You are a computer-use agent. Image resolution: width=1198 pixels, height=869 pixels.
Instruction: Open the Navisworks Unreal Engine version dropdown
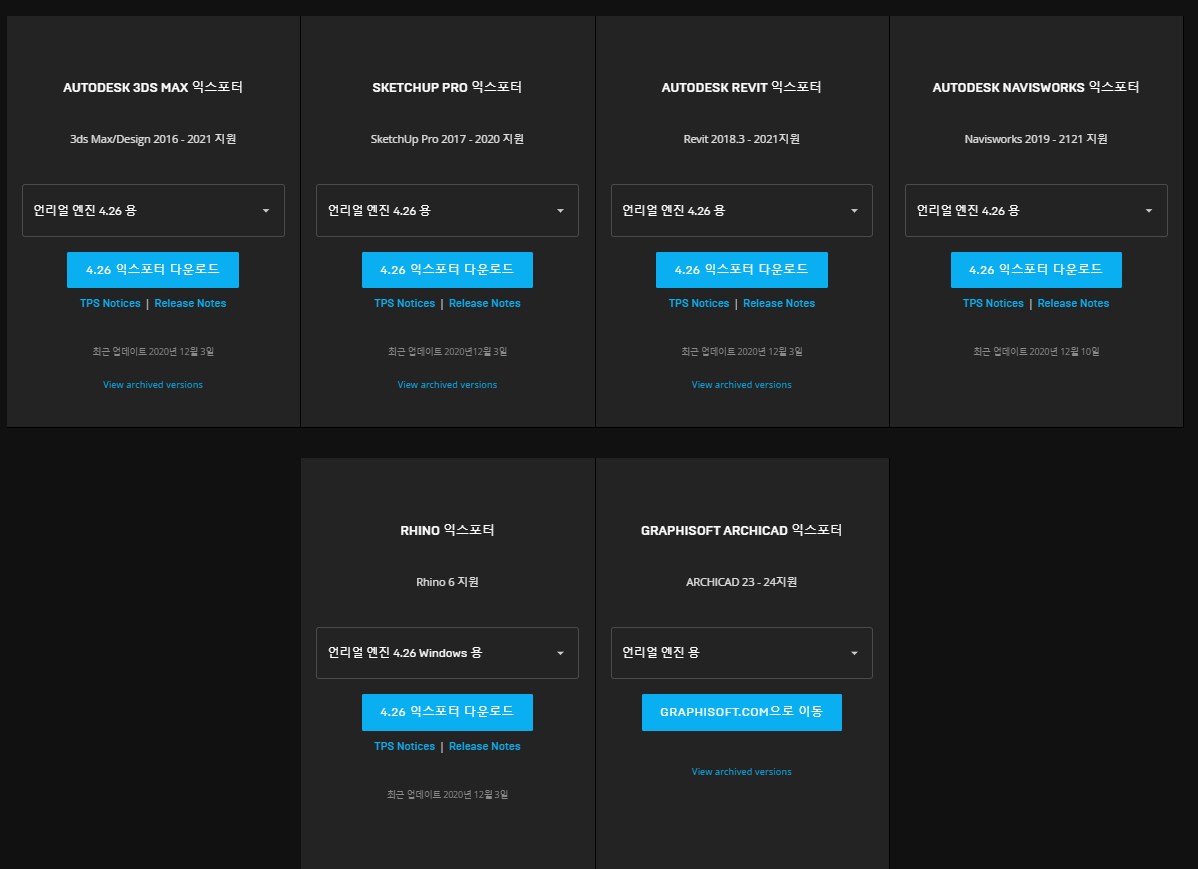coord(1036,210)
